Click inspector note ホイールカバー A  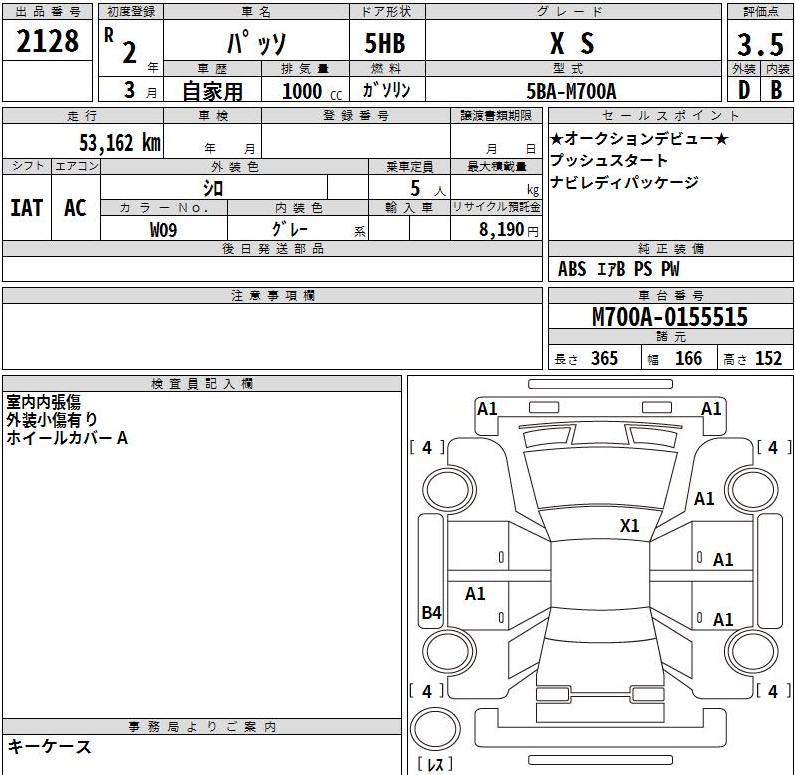click(67, 437)
